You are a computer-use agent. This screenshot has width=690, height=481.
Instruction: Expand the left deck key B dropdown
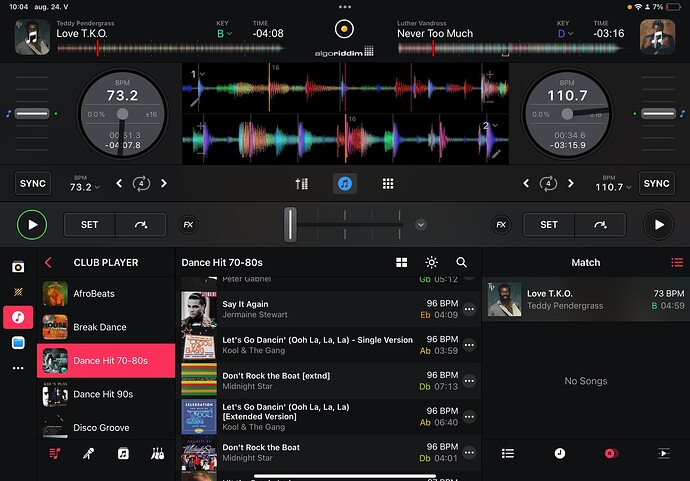(x=224, y=33)
